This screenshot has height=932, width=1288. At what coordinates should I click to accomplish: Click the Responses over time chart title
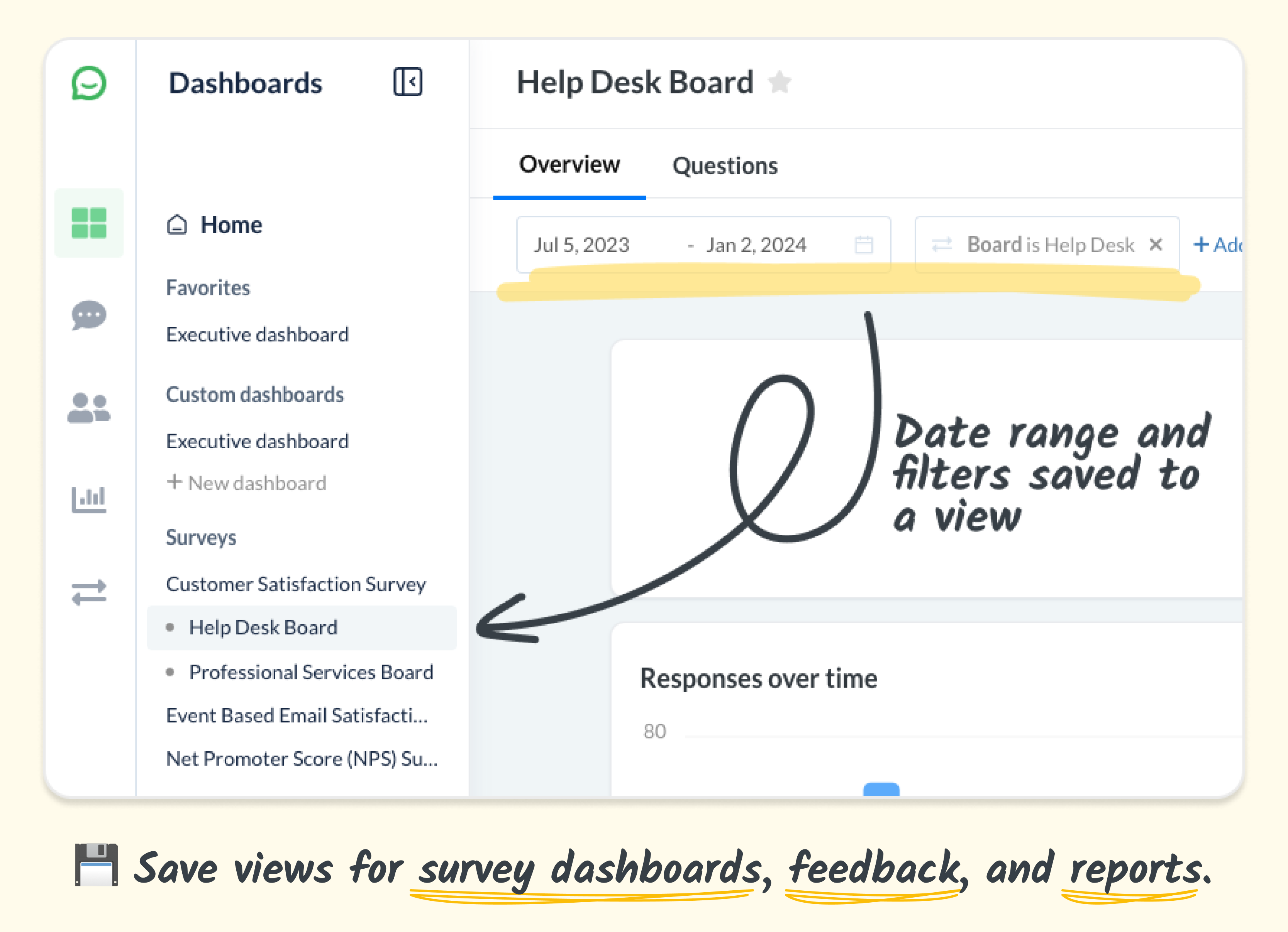tap(759, 678)
